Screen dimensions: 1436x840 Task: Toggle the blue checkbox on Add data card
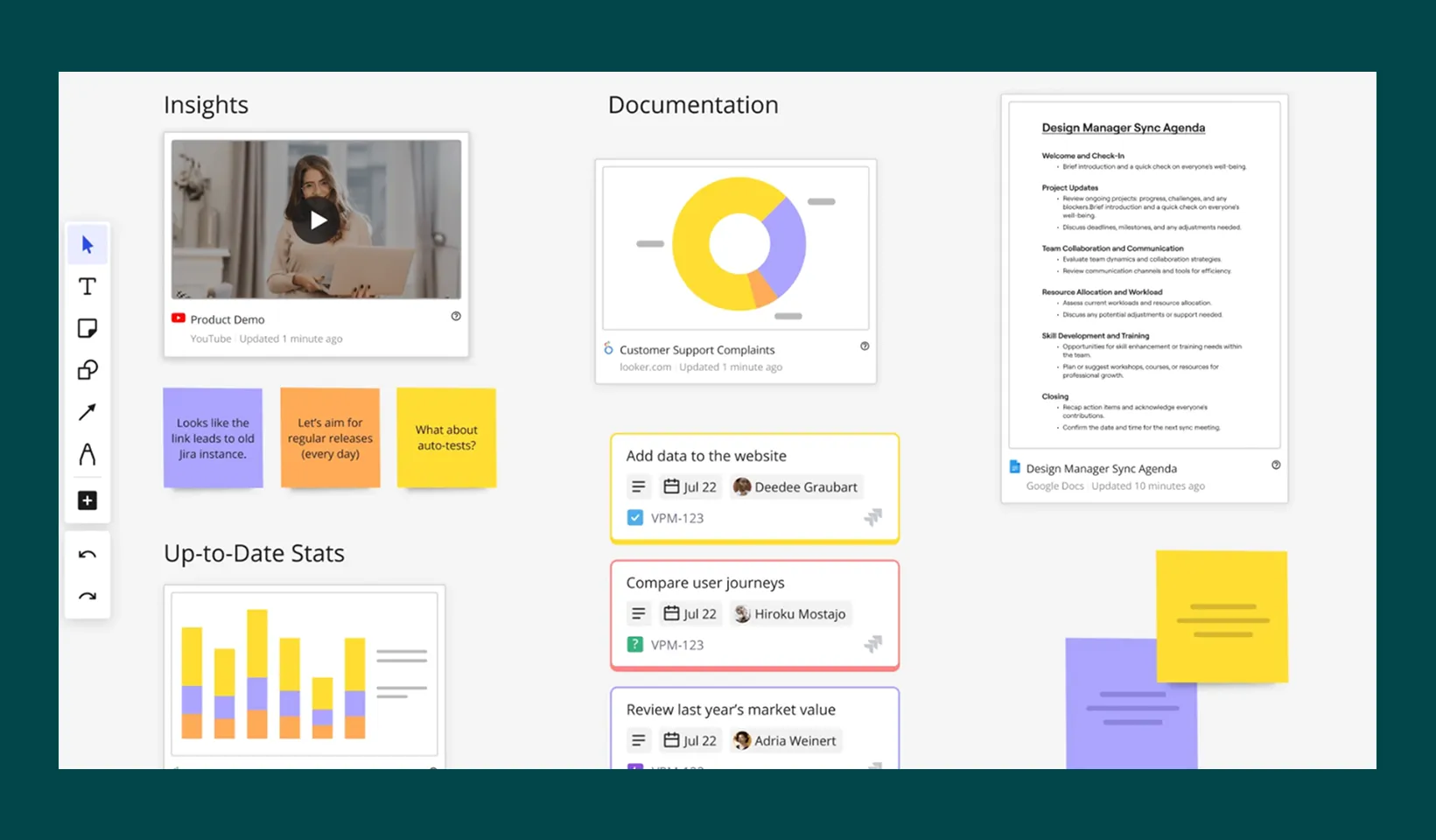pyautogui.click(x=634, y=517)
